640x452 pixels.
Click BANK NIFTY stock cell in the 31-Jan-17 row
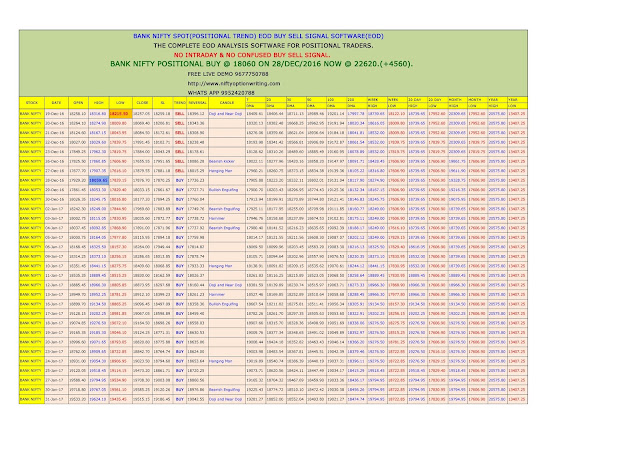(31, 399)
